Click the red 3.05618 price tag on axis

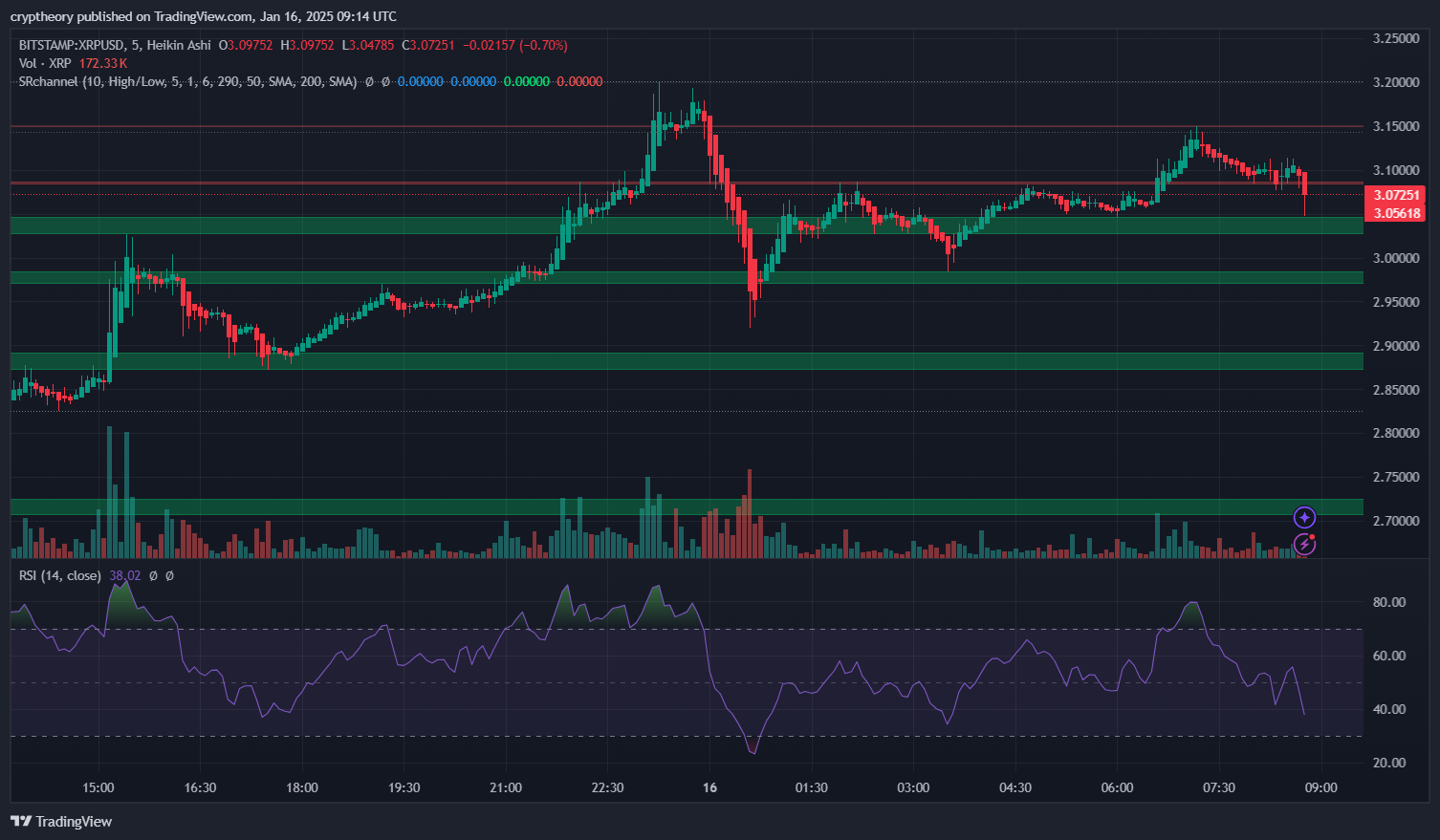click(1397, 213)
